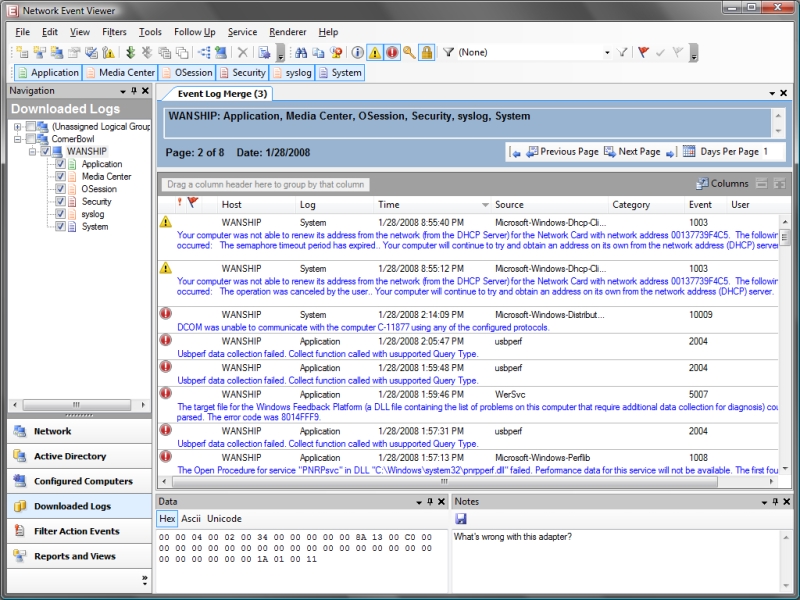Open the filter dropdown showing (None)
Screen dimensions: 800x600
click(x=606, y=52)
